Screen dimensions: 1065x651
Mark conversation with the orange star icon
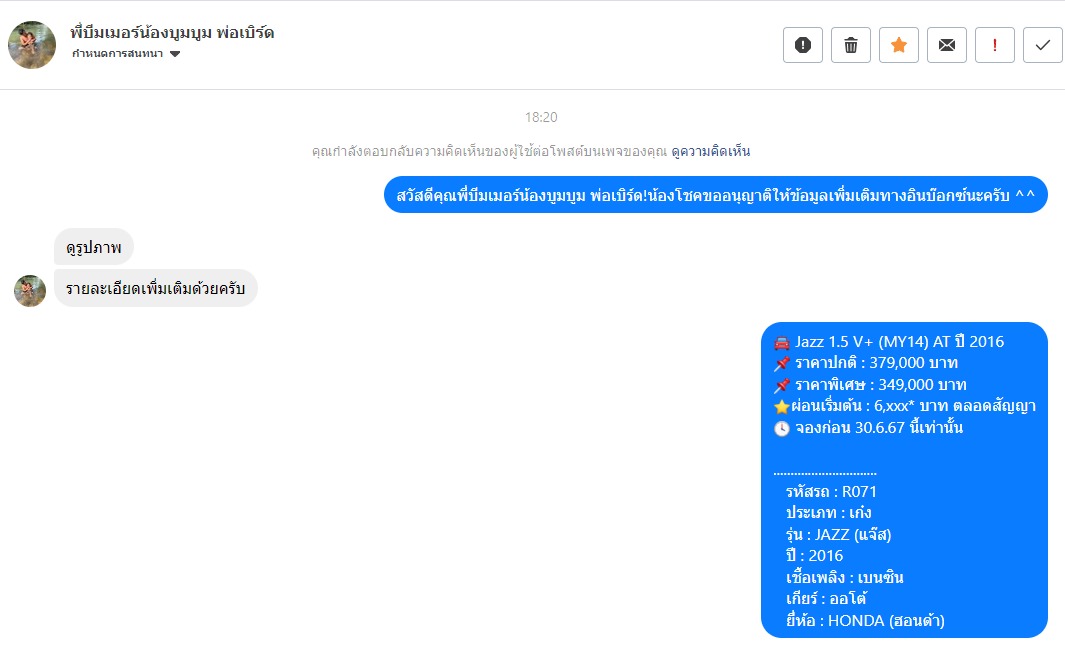(x=899, y=45)
